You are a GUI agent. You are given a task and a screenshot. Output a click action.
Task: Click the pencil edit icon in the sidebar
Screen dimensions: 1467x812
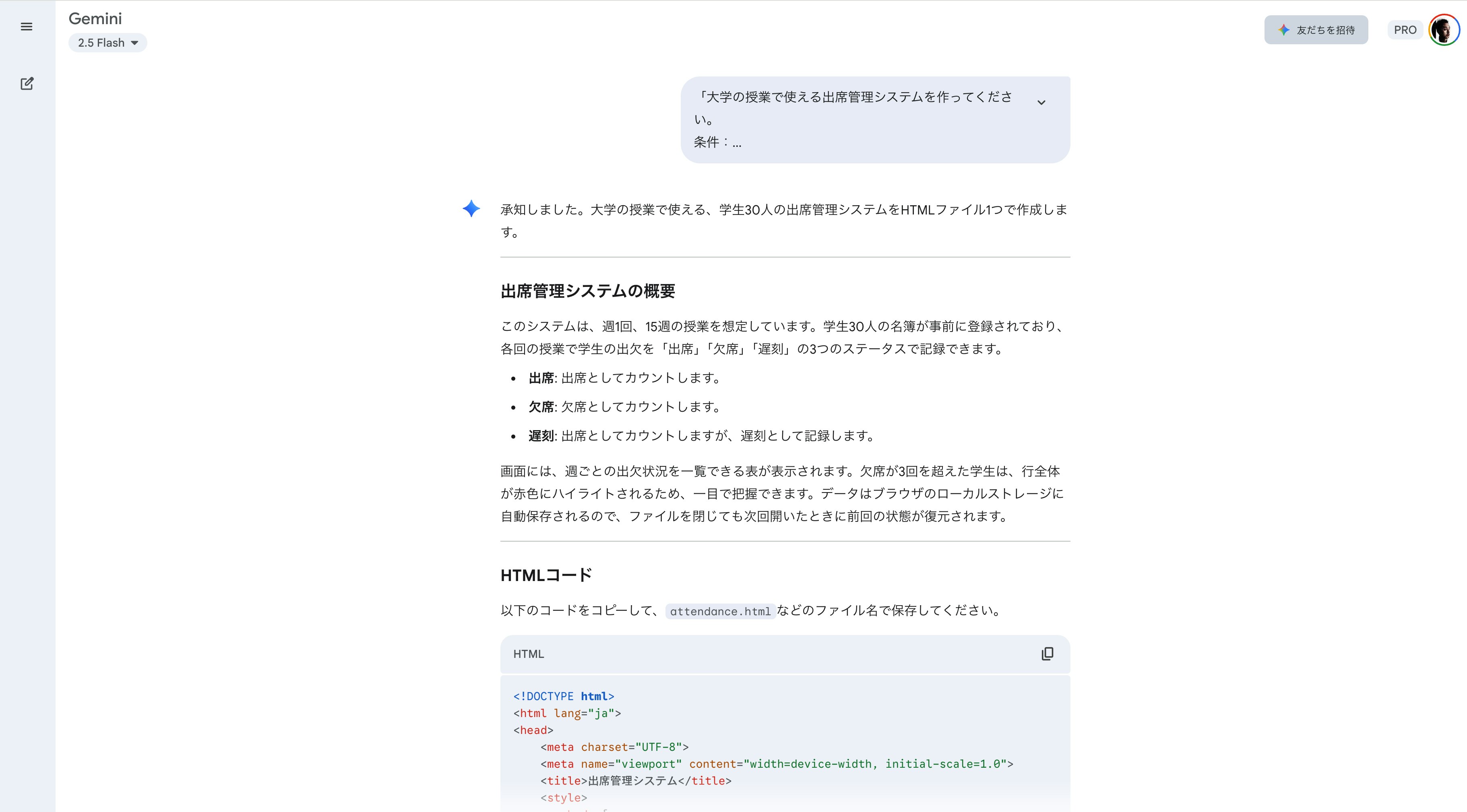click(27, 83)
